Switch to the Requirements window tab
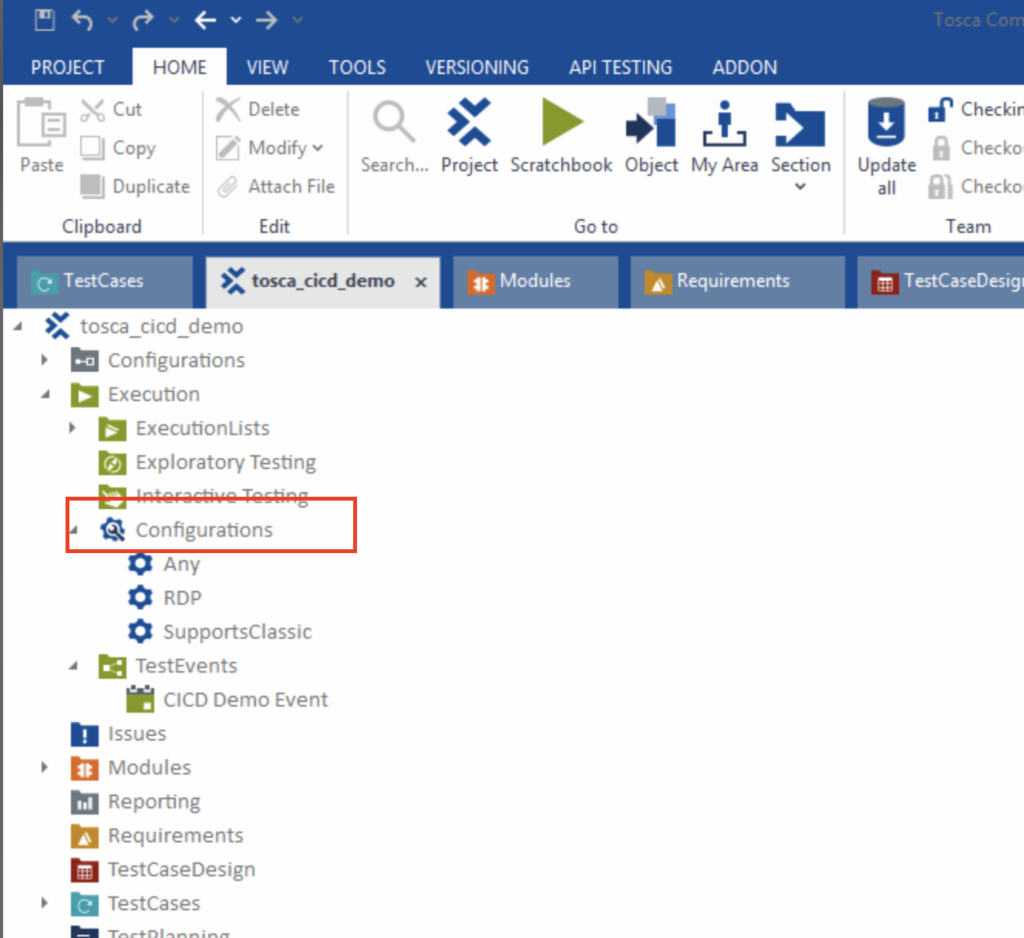Viewport: 1024px width, 938px height. point(737,282)
